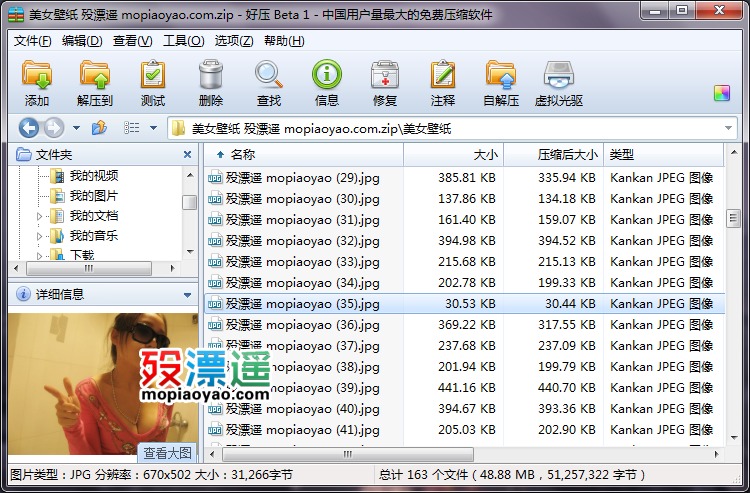Open the 信息 (Info) icon
The height and width of the screenshot is (493, 750).
coord(327,82)
